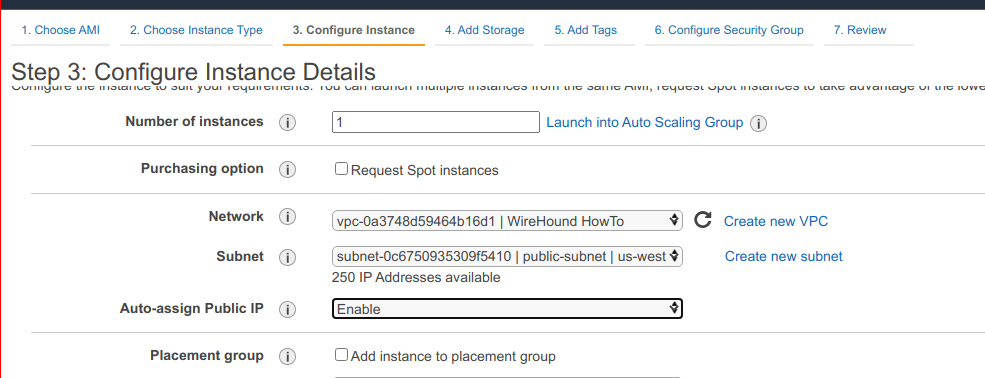
Task: Click the Number of instances label
Action: click(195, 121)
